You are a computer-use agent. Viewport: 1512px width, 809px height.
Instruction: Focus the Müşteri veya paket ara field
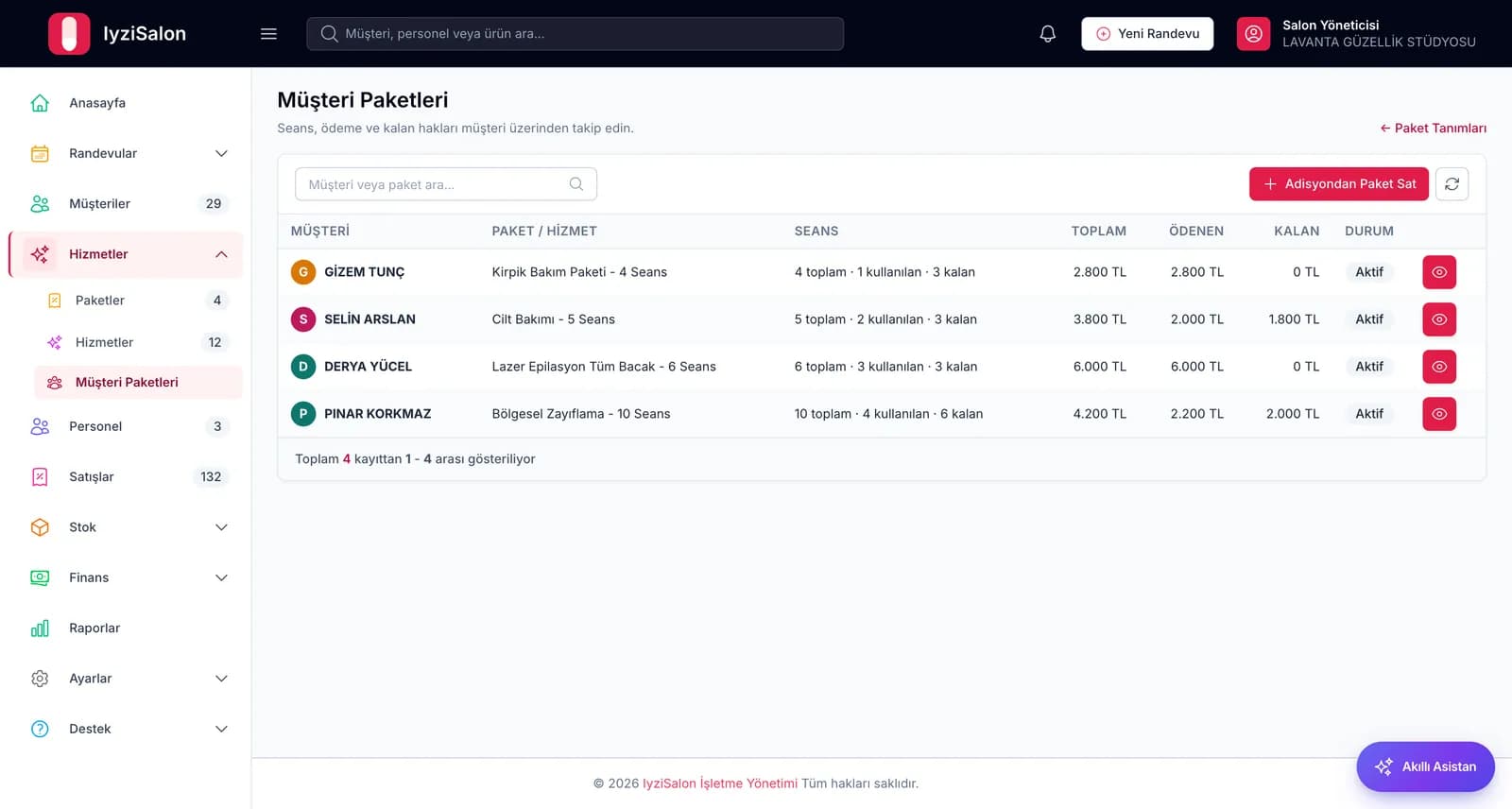click(446, 184)
